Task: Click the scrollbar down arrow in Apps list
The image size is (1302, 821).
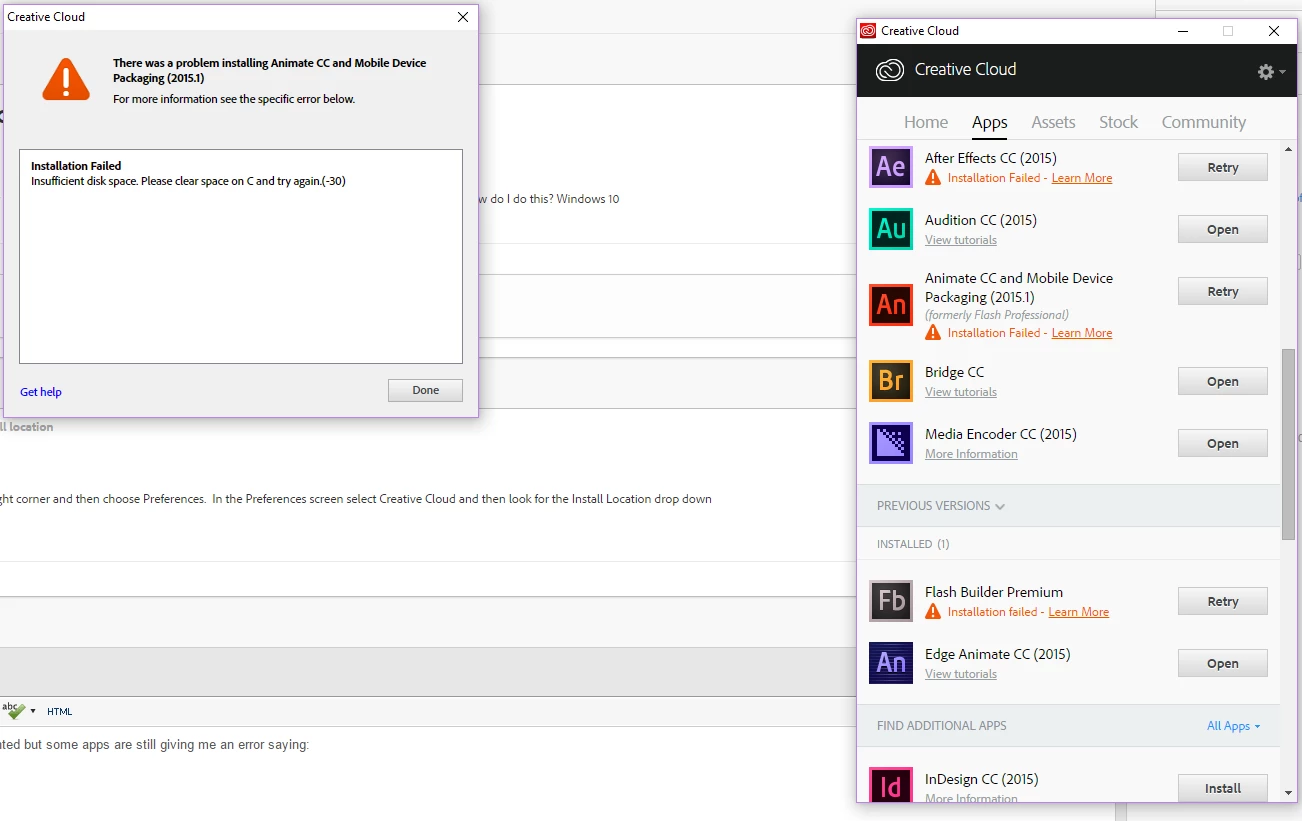Action: (1288, 792)
